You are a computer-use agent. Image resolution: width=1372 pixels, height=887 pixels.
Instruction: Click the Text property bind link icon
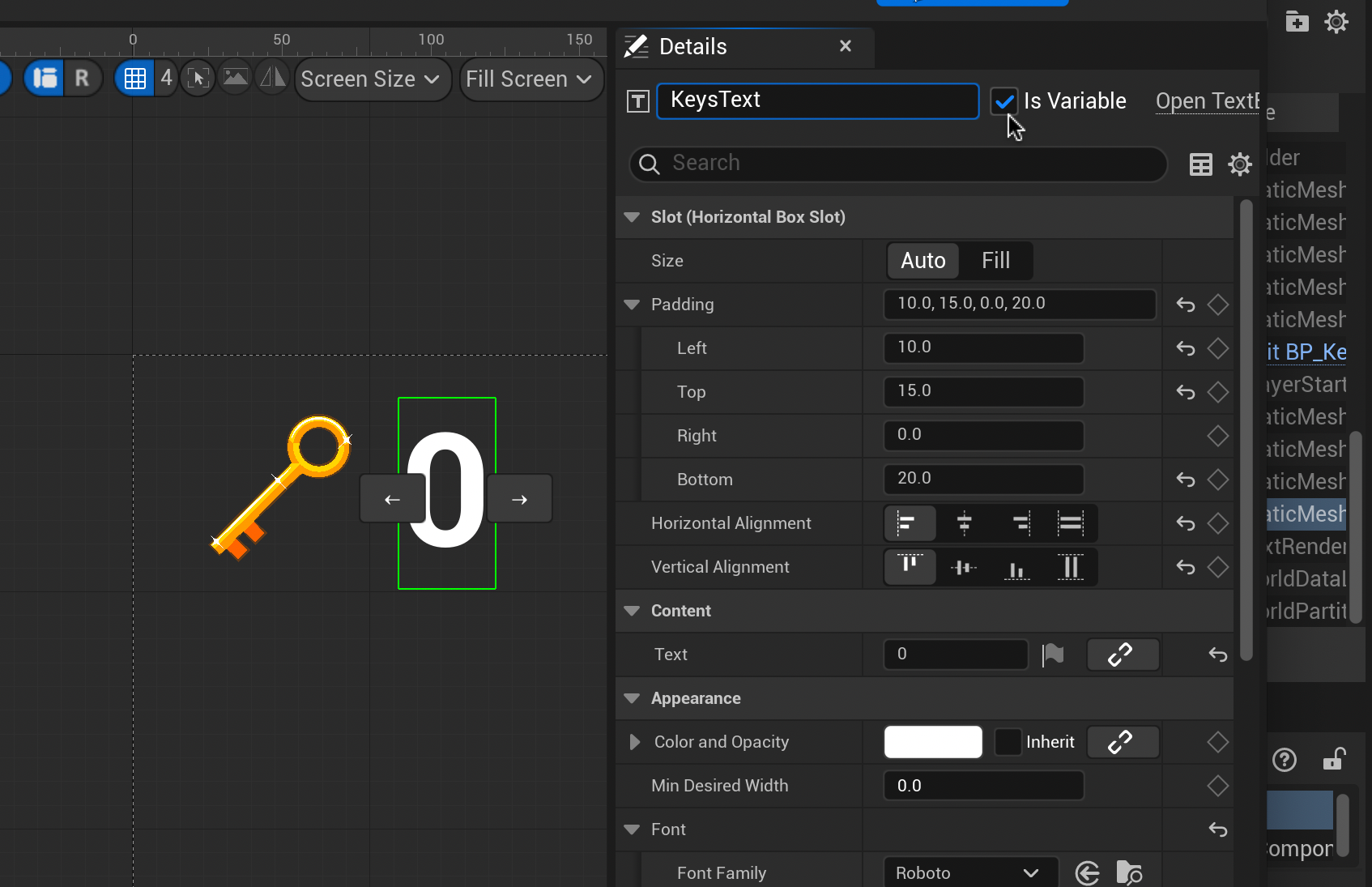[1122, 655]
